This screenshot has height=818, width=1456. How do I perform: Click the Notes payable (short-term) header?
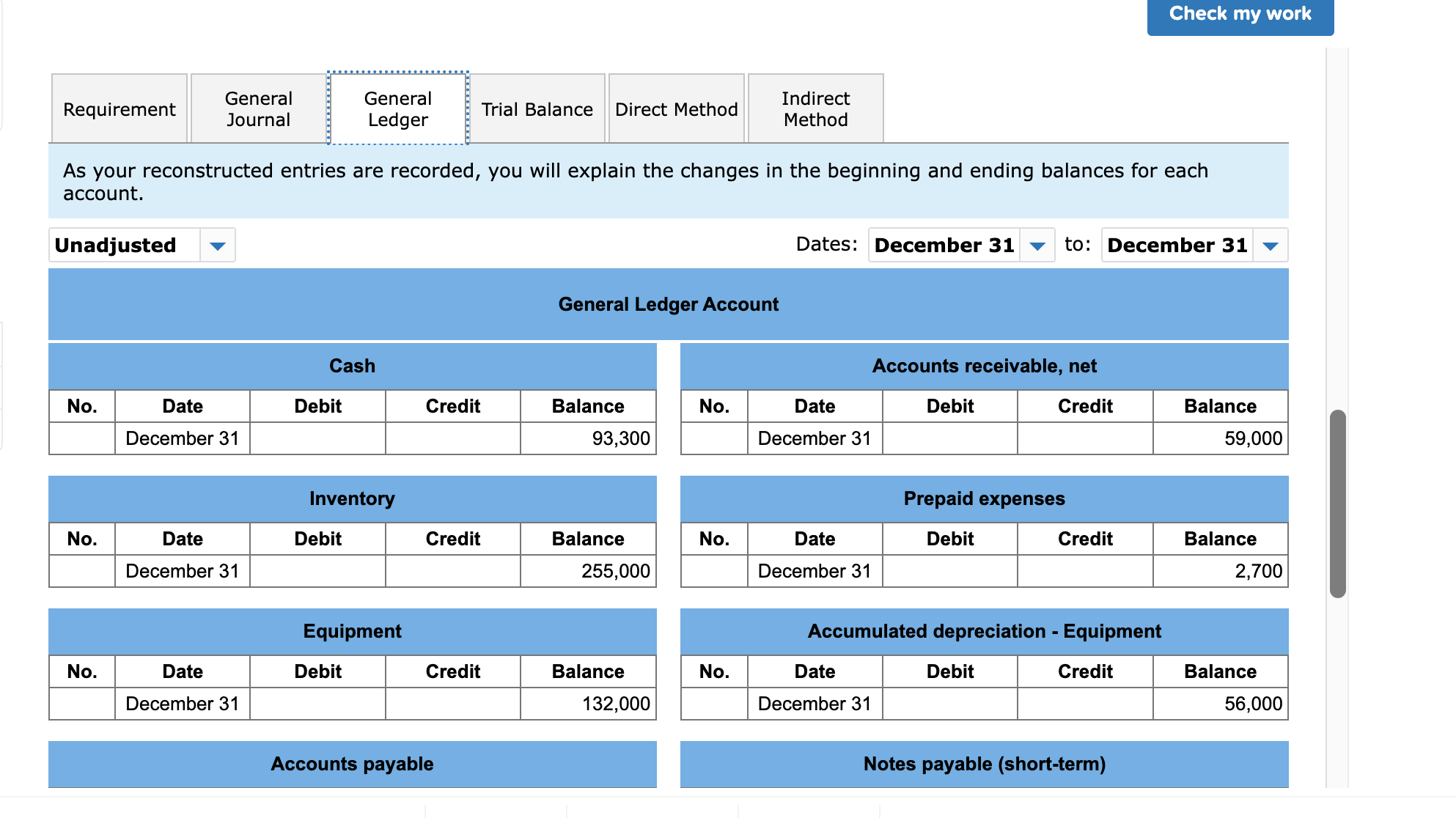pyautogui.click(x=984, y=764)
